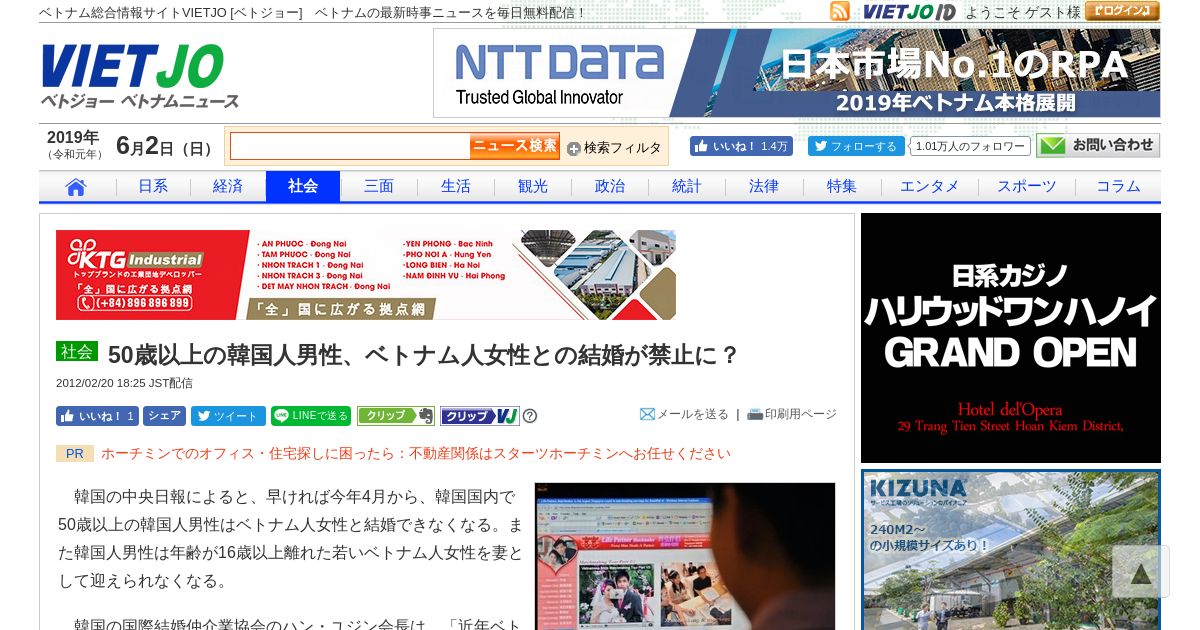Click the 6月2日（日） date text
Viewport: 1200px width, 630px height.
click(x=165, y=147)
